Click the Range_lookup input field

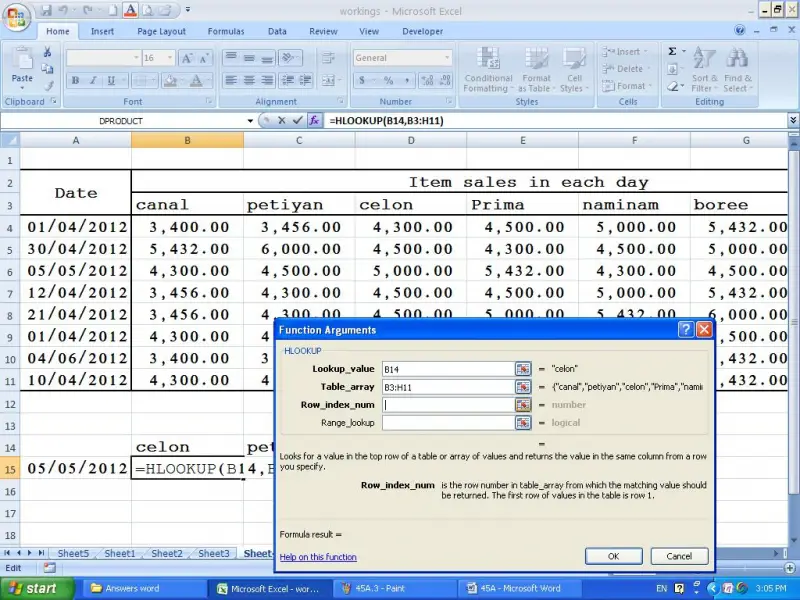click(448, 423)
